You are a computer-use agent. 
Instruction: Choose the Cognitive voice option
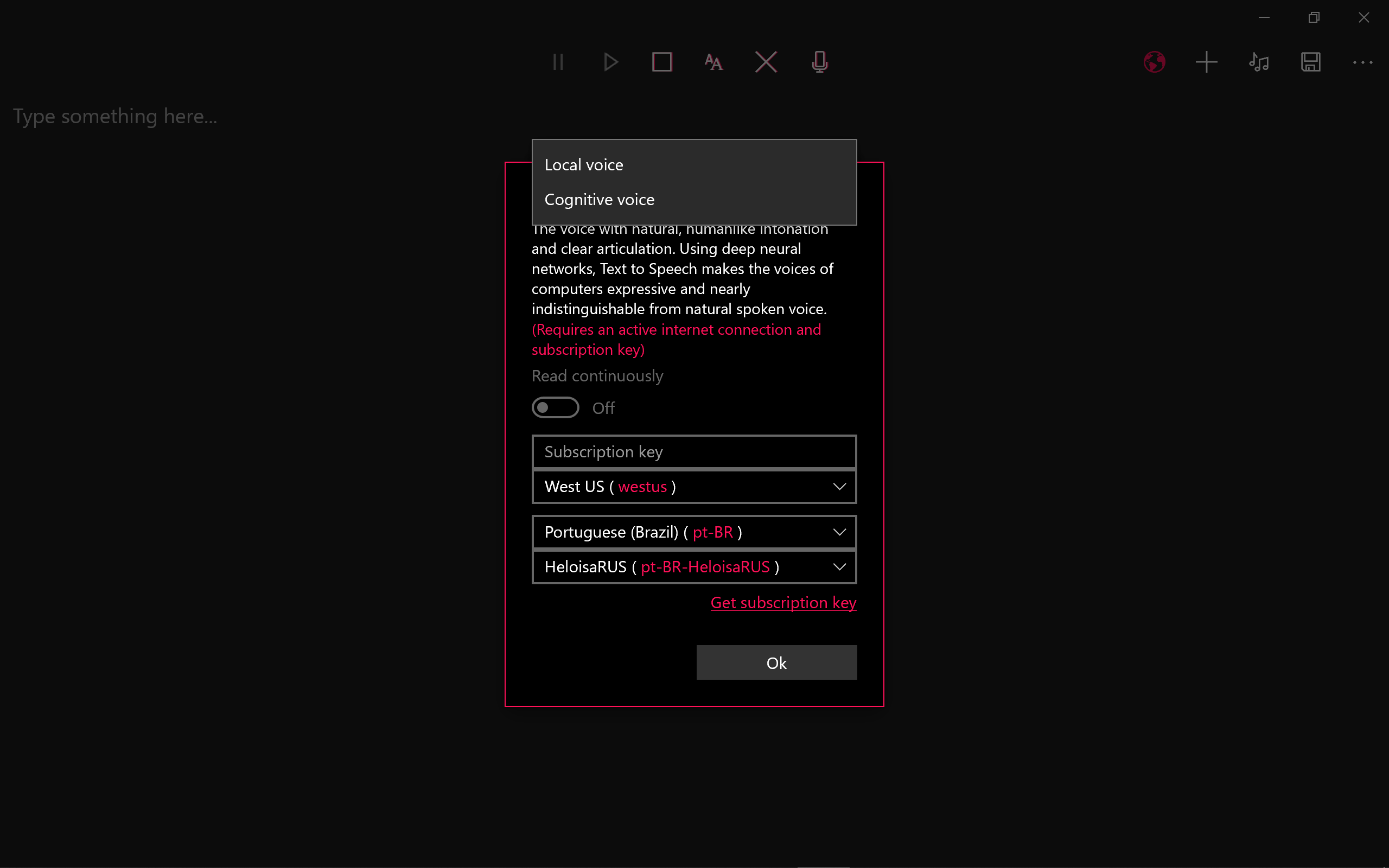(599, 200)
